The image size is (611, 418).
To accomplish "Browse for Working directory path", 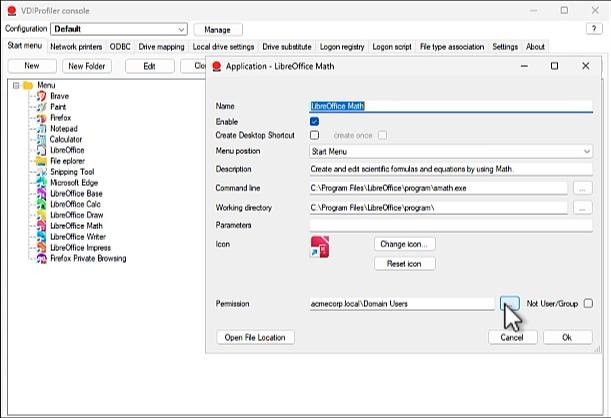I will 583,208.
